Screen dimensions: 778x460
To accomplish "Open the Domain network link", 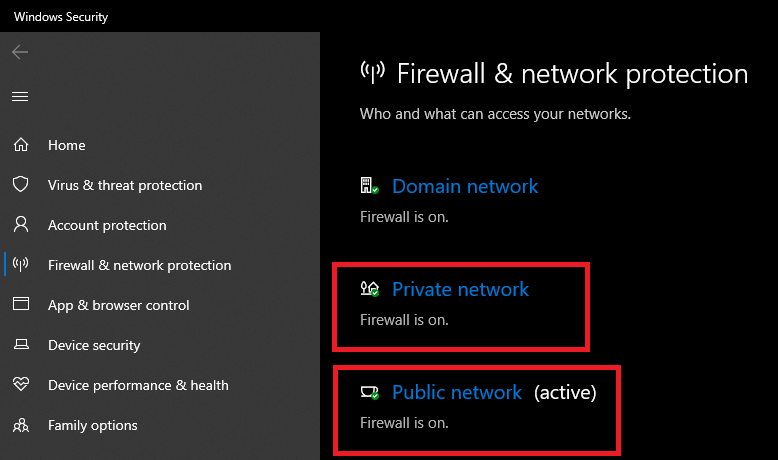I will coord(465,186).
